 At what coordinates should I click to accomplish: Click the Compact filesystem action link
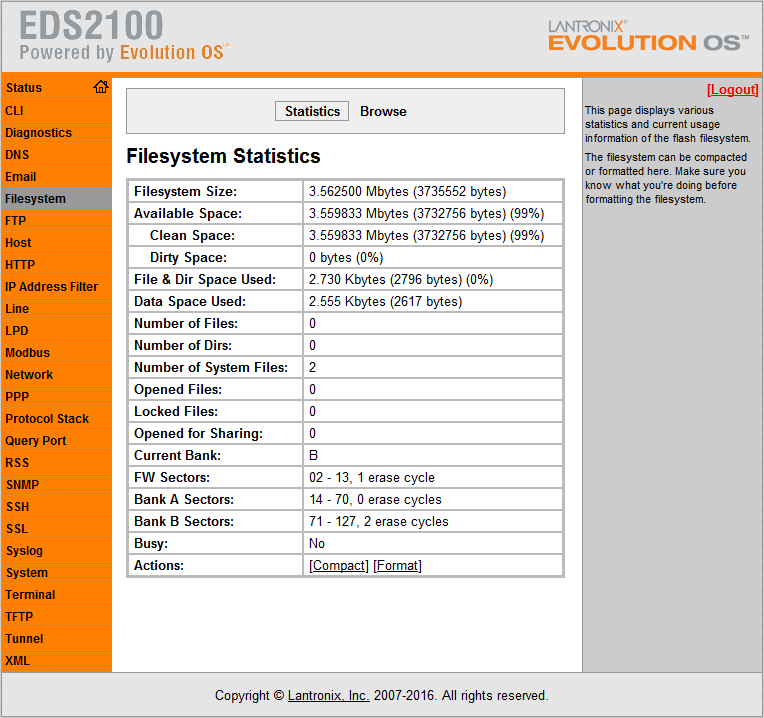[x=339, y=566]
